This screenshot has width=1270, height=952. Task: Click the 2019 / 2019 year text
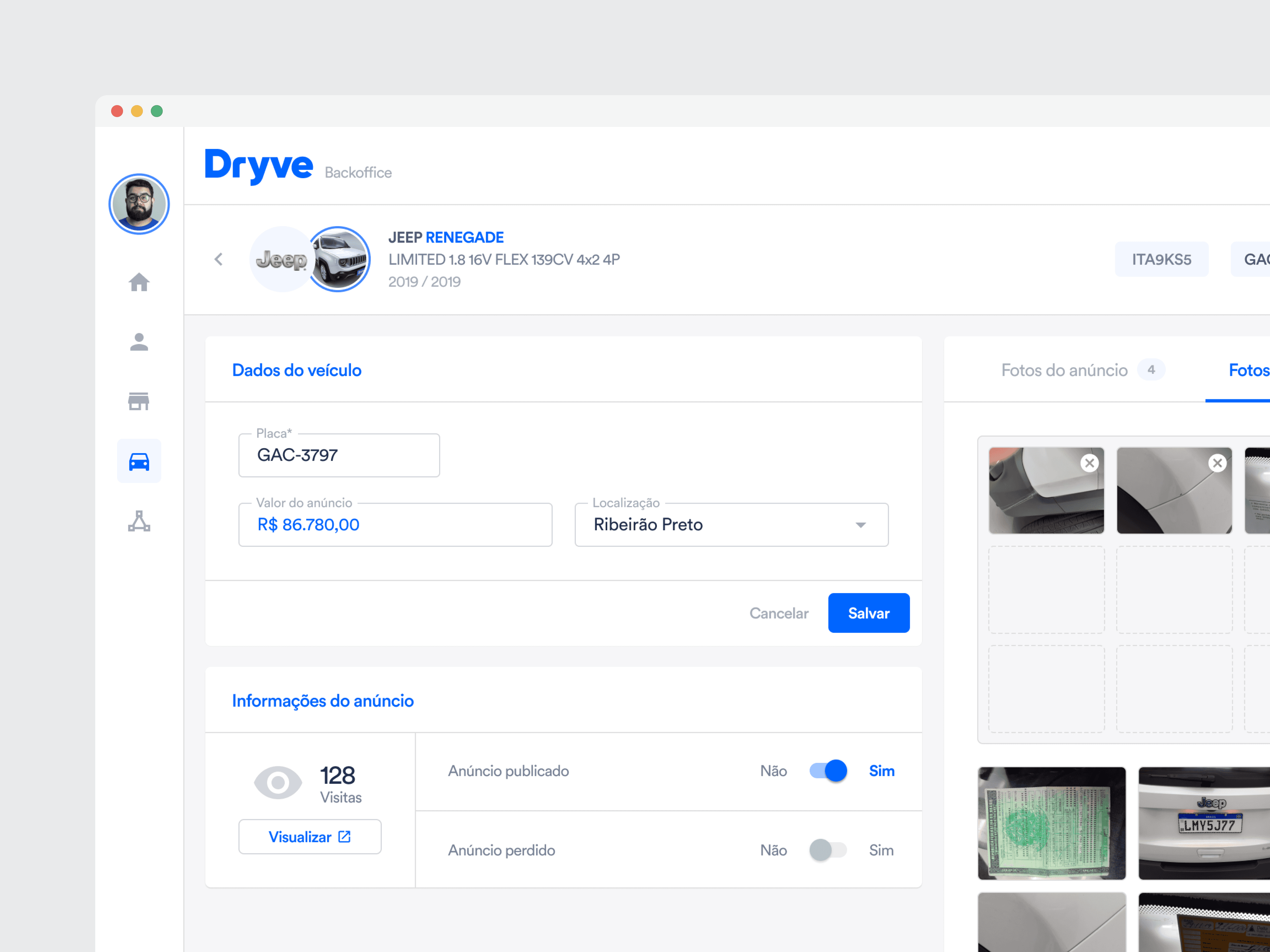(424, 282)
